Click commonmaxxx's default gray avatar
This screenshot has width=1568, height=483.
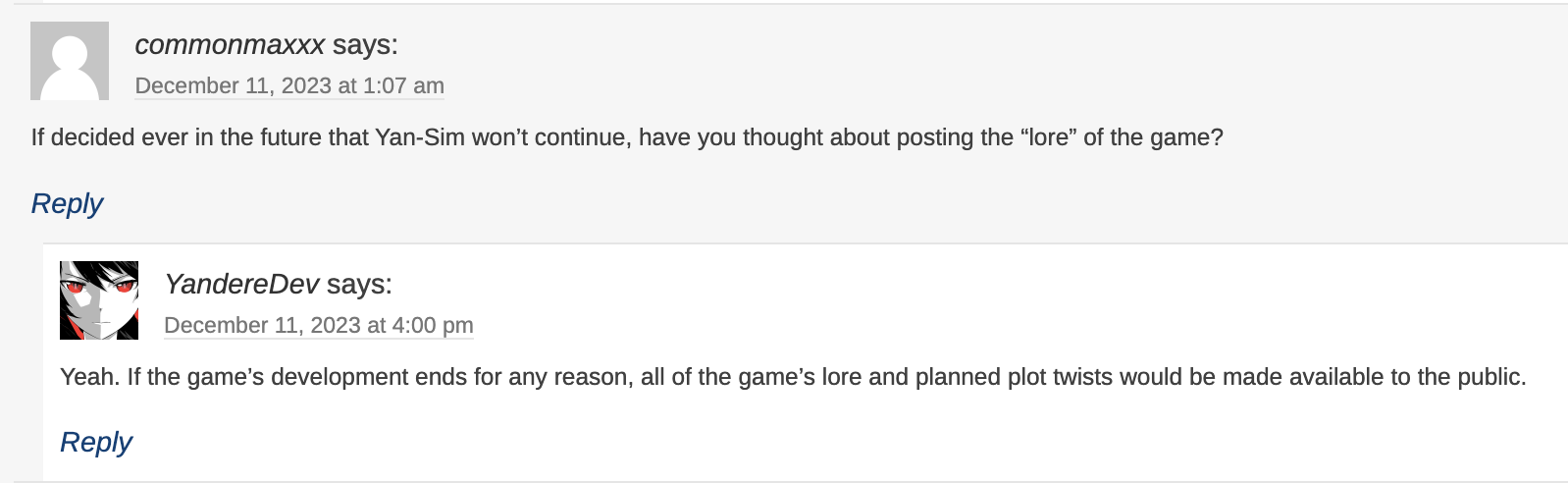pyautogui.click(x=70, y=61)
